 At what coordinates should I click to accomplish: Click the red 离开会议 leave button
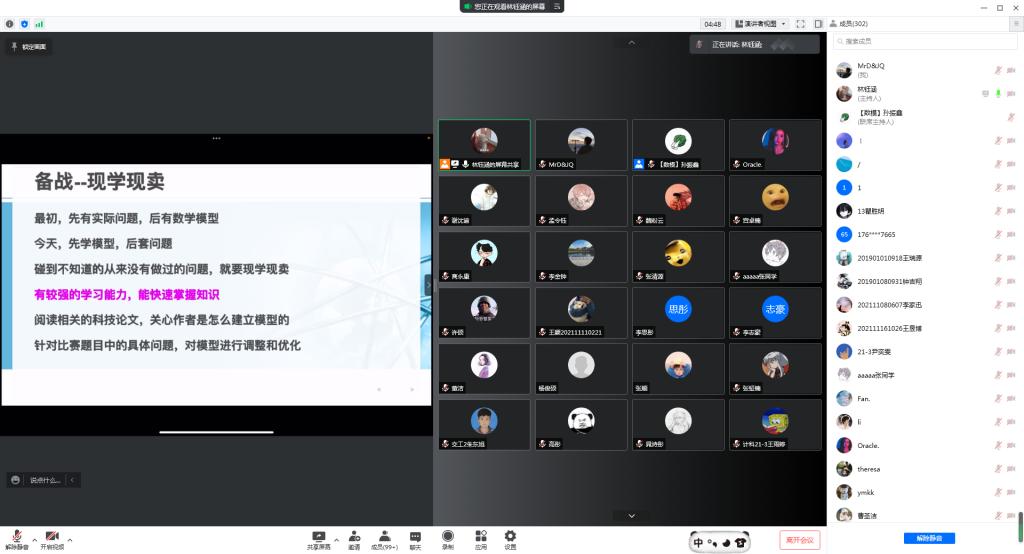(799, 540)
